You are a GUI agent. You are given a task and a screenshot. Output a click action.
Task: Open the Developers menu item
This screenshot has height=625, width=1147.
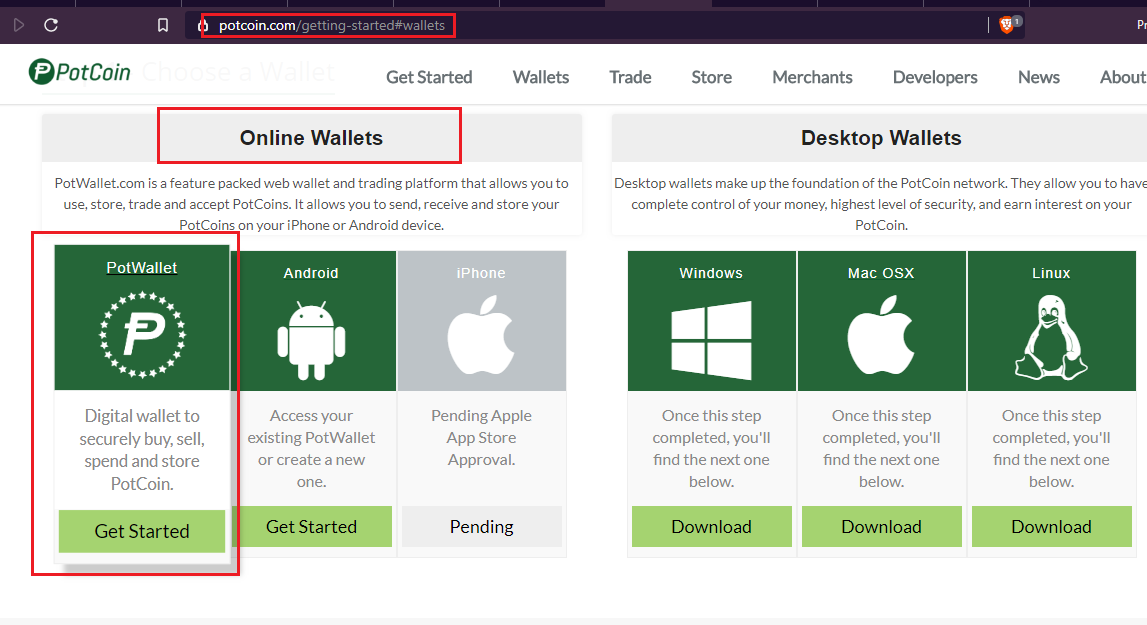point(935,77)
